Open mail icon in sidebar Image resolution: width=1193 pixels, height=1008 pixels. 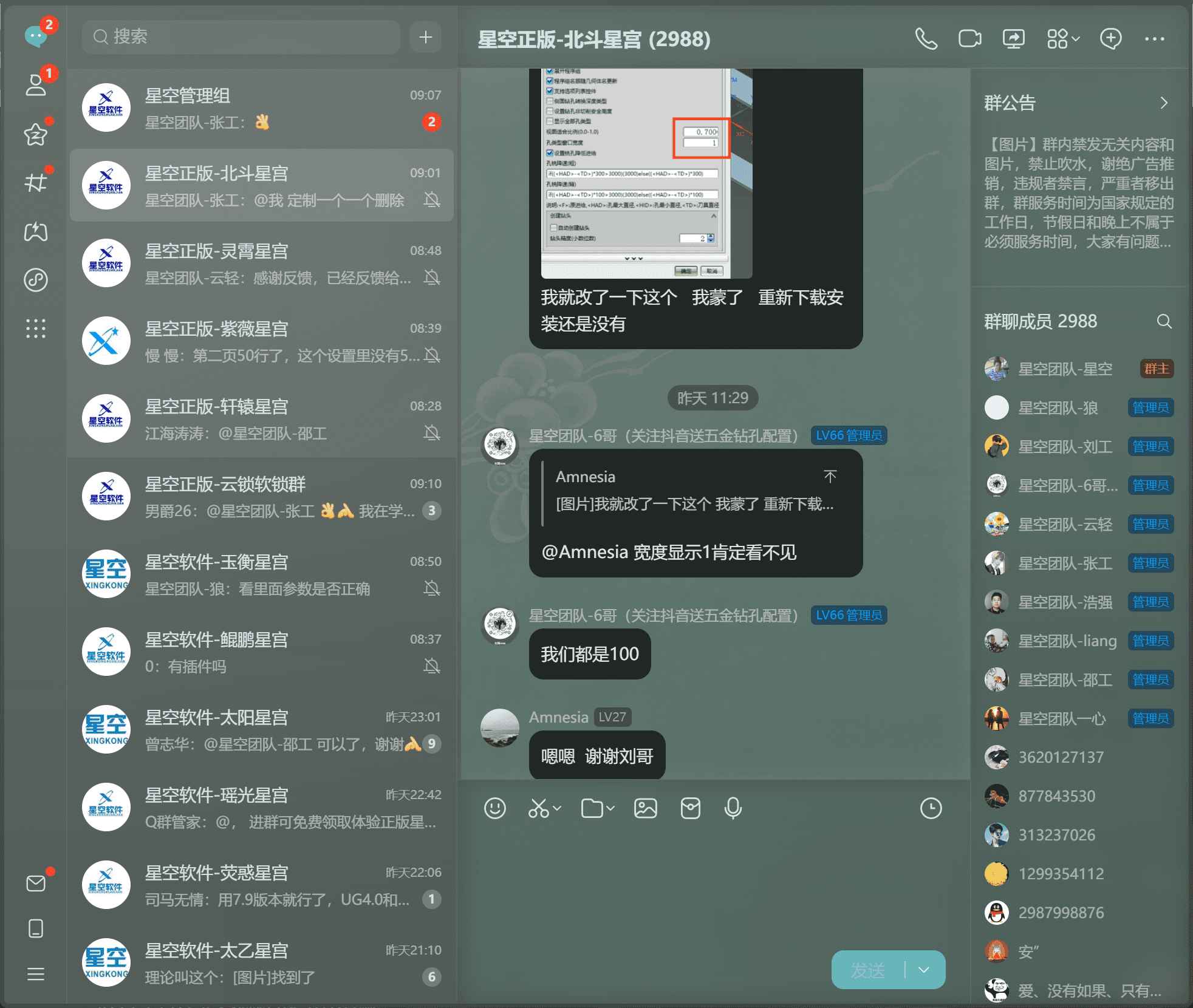tap(36, 883)
